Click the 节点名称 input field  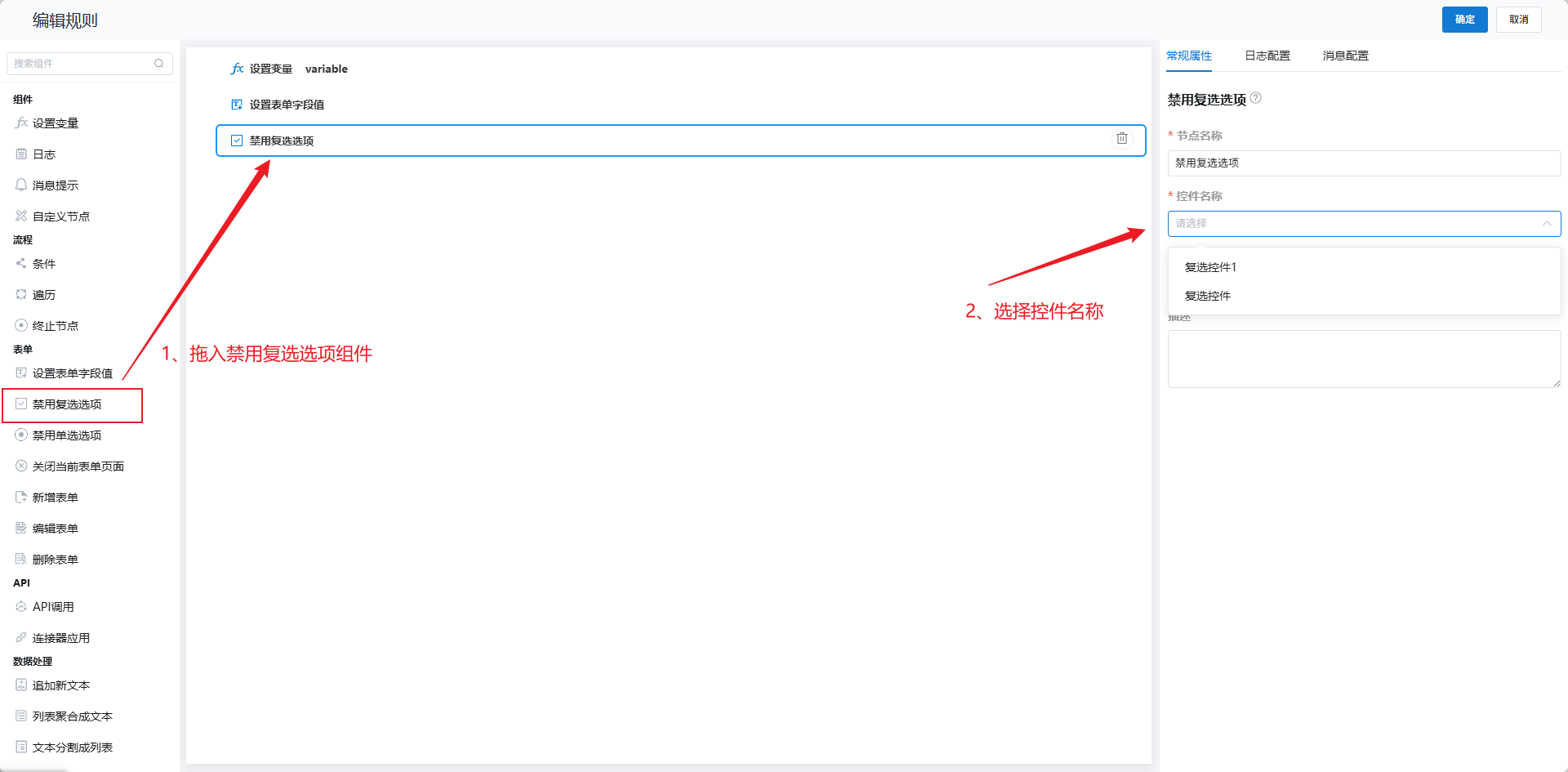click(1364, 163)
